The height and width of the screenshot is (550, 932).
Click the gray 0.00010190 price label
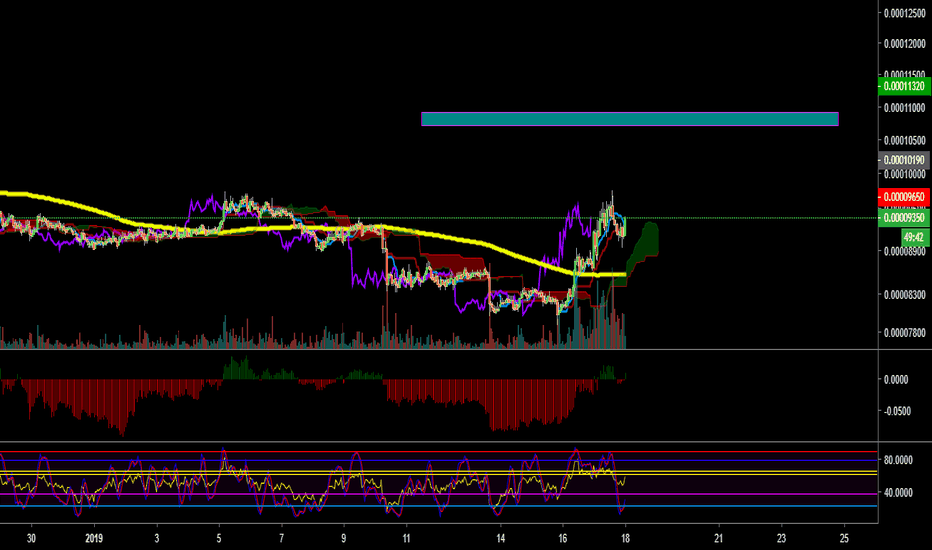point(904,160)
